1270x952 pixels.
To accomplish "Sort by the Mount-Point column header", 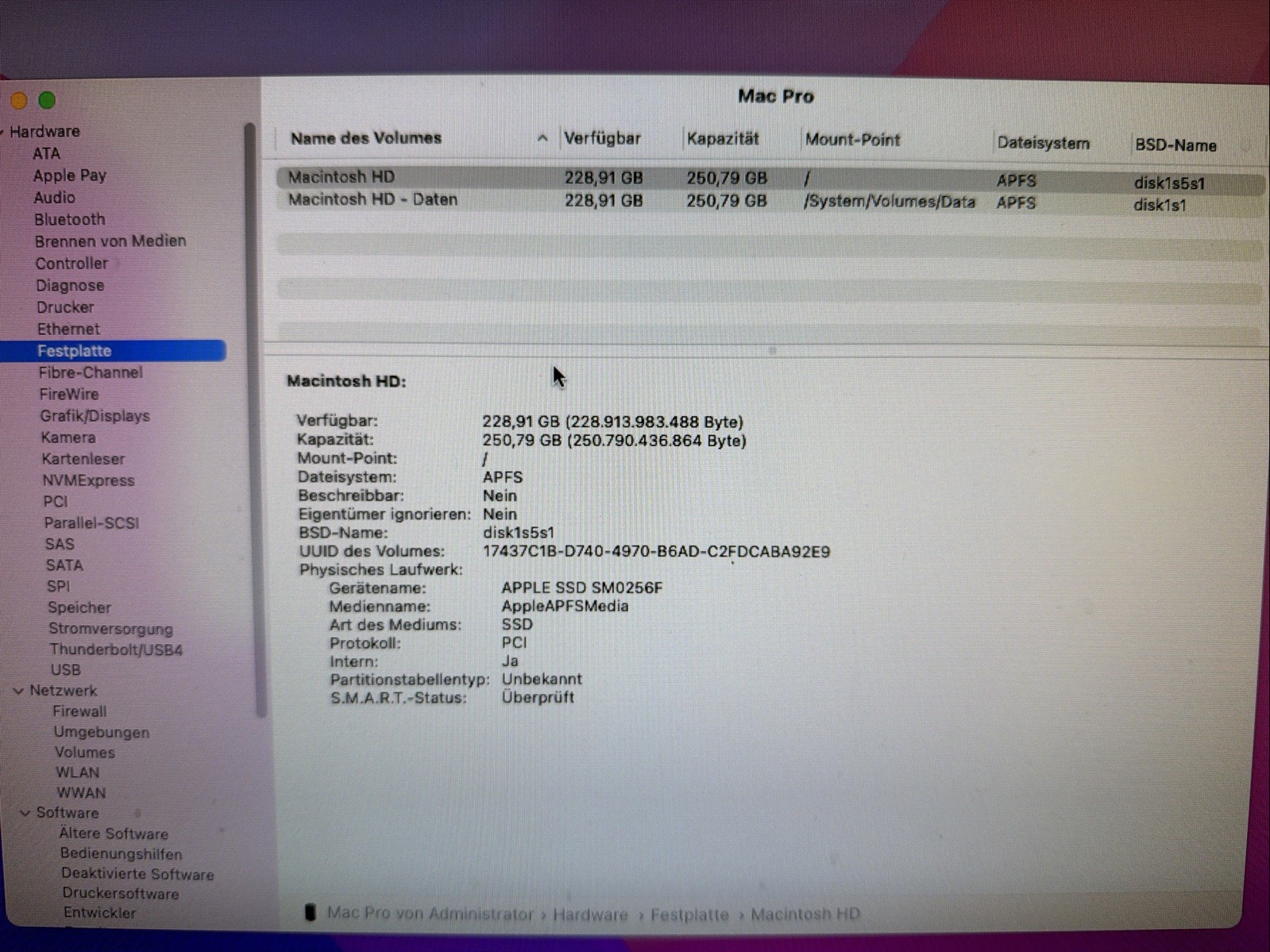I will 853,140.
